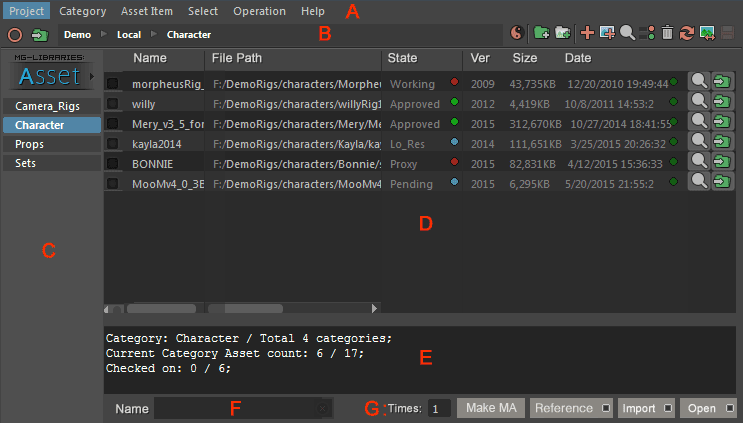Open the Asset Item menu
743x423 pixels.
pos(147,11)
